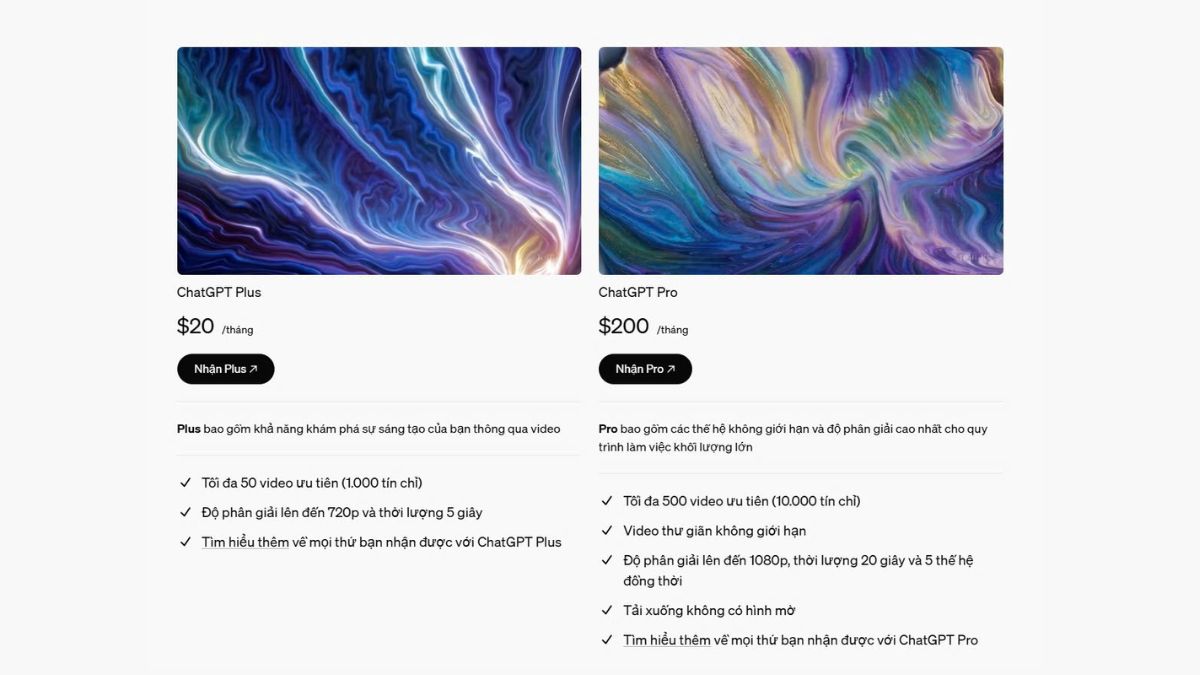Click the arrow icon in Nhận Pro

671,369
